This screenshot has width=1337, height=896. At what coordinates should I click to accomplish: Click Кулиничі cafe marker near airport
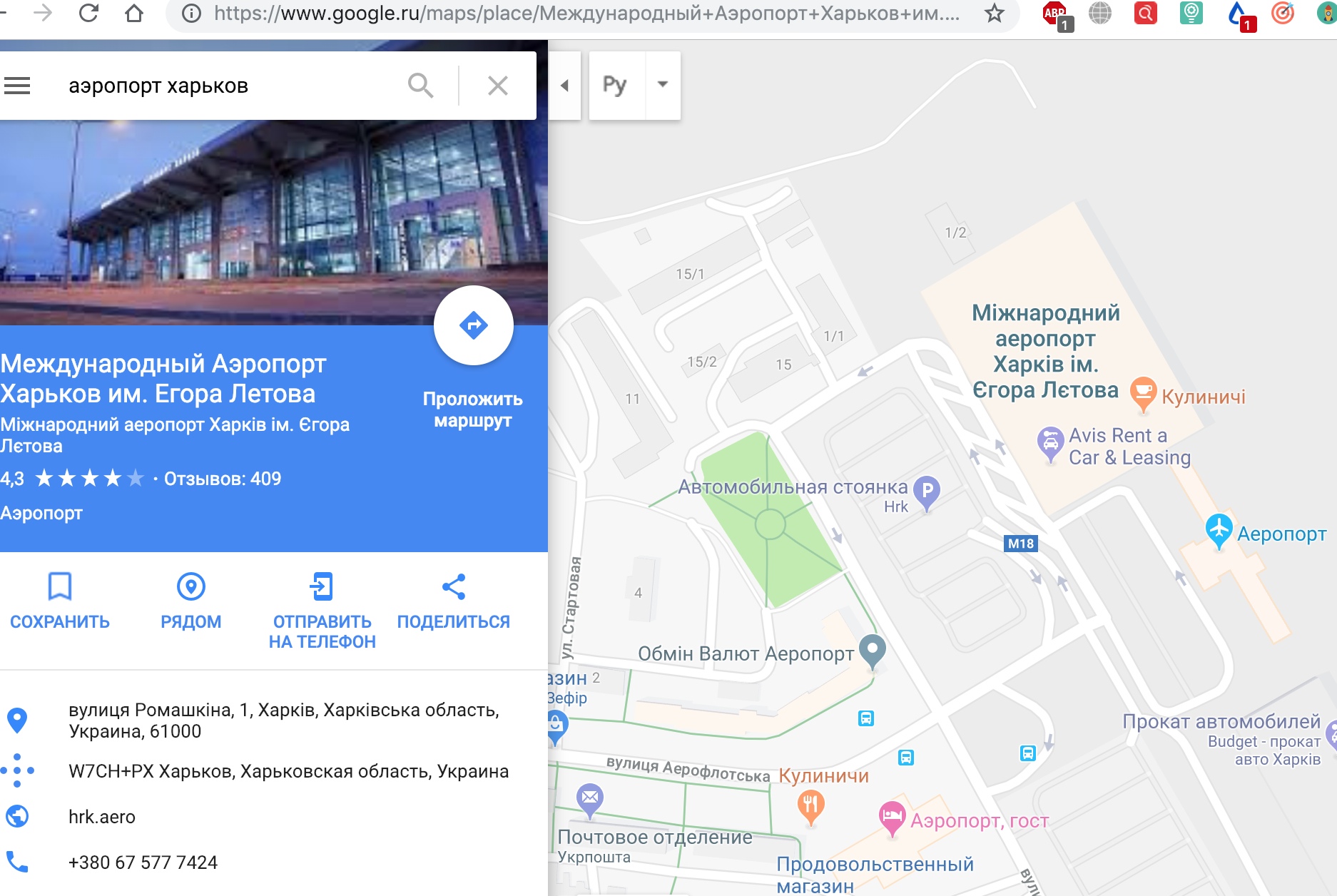coord(1143,394)
